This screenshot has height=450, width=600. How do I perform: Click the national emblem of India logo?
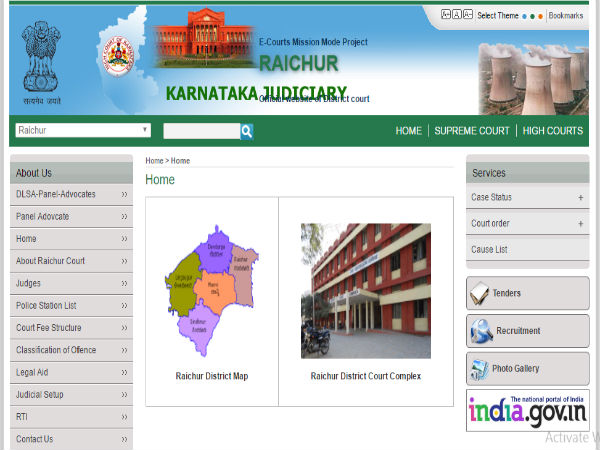tap(43, 63)
